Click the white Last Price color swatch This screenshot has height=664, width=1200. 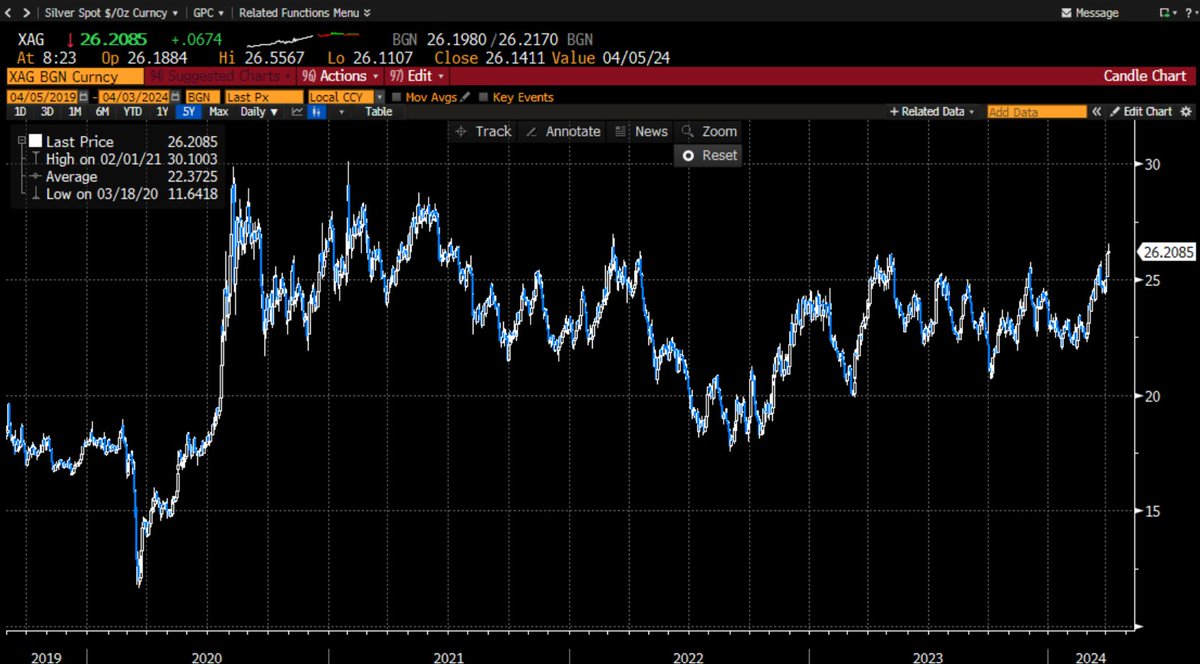36,142
